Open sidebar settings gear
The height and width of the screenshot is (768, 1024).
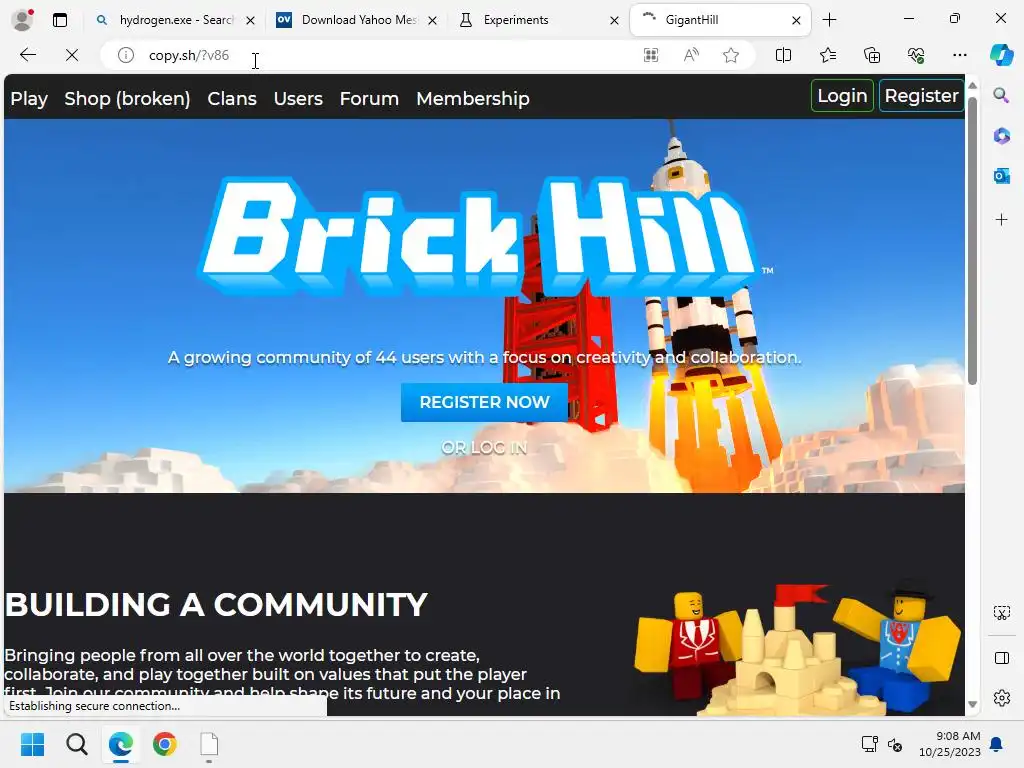pyautogui.click(x=1001, y=698)
